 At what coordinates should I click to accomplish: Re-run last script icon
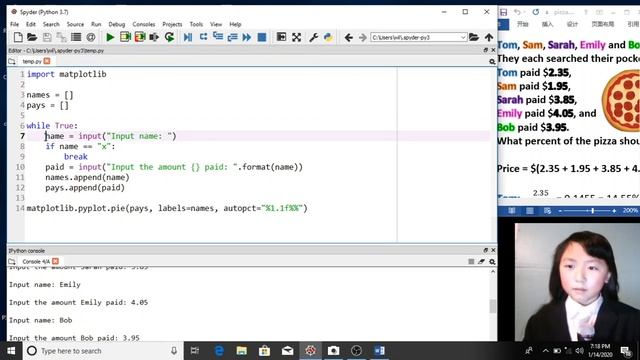(169, 38)
